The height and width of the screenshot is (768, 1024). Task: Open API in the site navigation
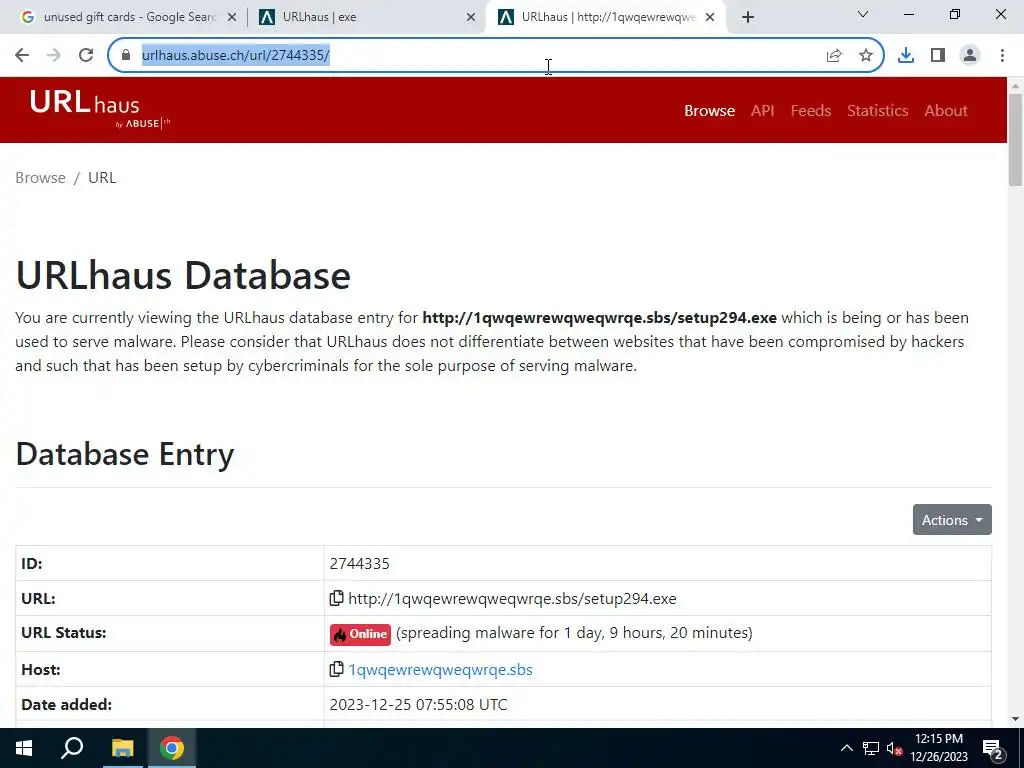[762, 111]
